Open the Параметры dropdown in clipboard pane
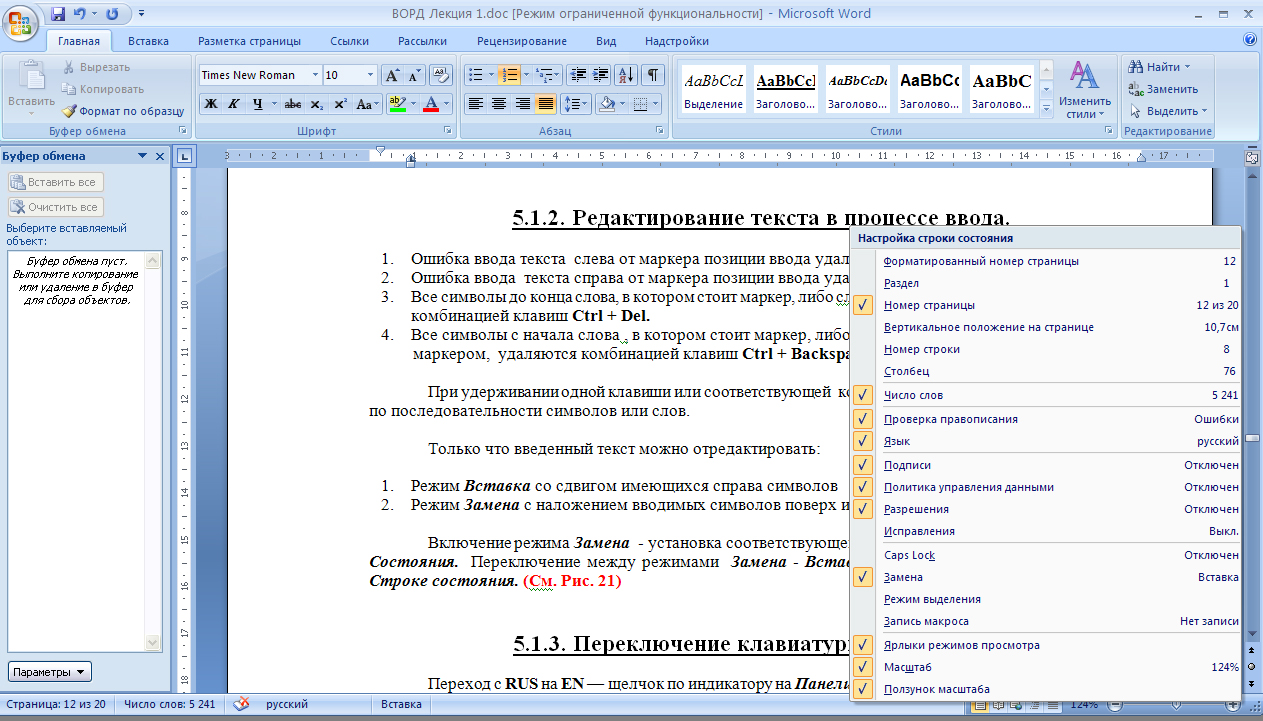This screenshot has width=1263, height=721. click(50, 672)
